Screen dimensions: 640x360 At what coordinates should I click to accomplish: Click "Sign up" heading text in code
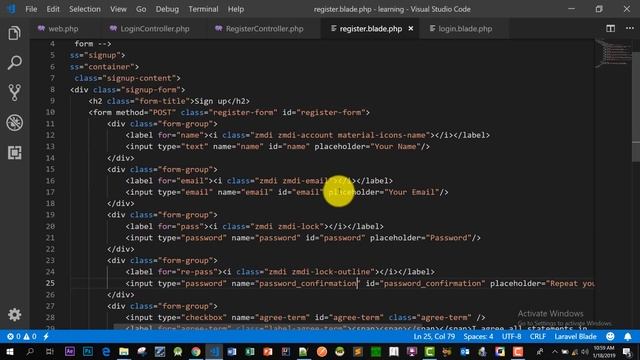point(211,101)
